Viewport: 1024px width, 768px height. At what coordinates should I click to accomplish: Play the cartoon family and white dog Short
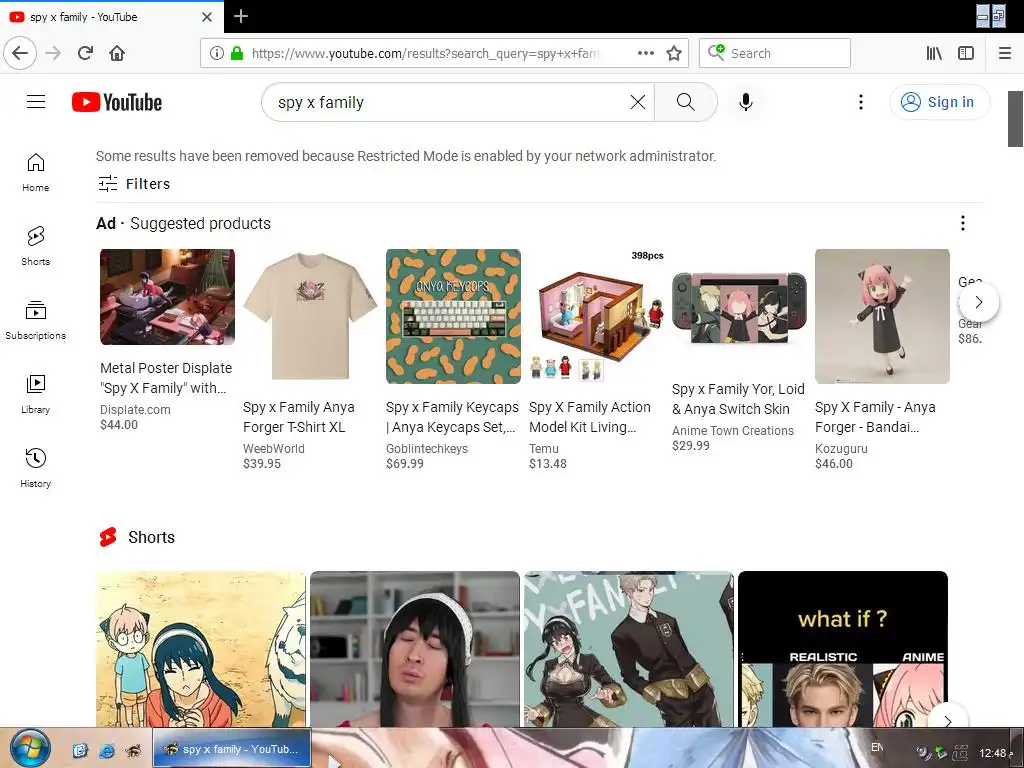pyautogui.click(x=200, y=649)
